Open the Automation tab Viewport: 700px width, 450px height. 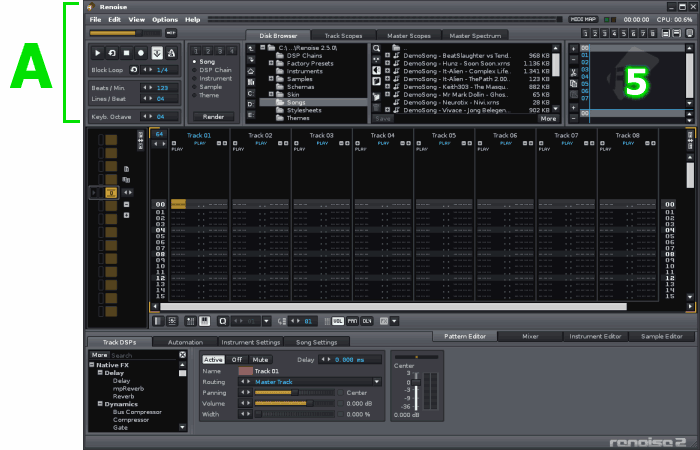pos(185,342)
